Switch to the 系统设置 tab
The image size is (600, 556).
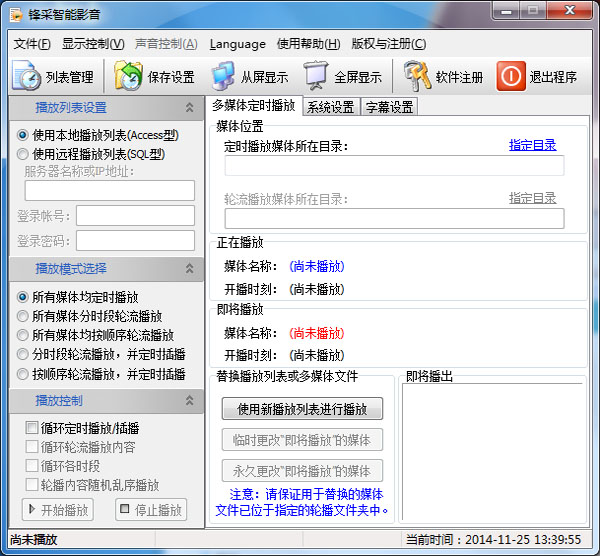331,107
